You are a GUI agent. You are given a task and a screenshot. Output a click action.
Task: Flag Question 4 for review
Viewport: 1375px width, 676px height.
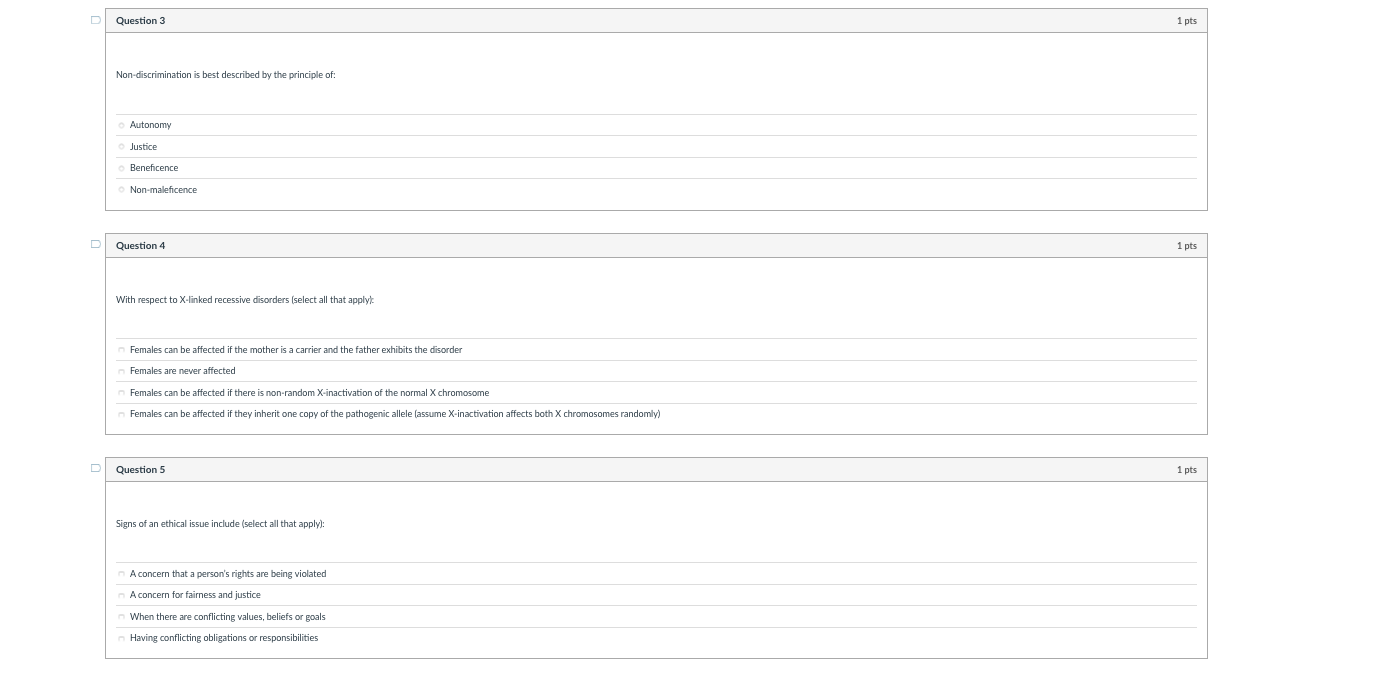(x=96, y=244)
